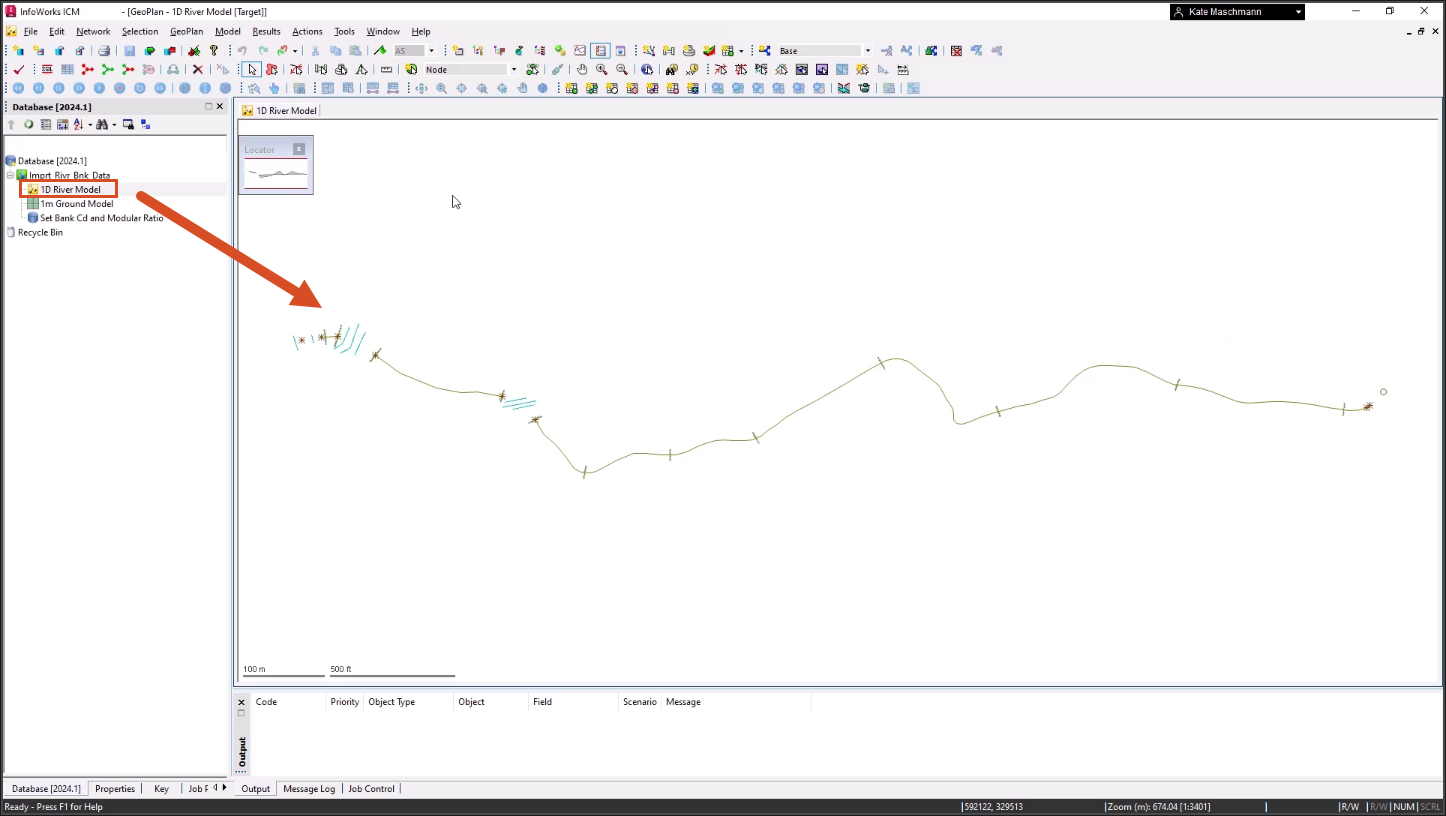This screenshot has width=1446, height=816.
Task: Open the Selection menu
Action: 140,31
